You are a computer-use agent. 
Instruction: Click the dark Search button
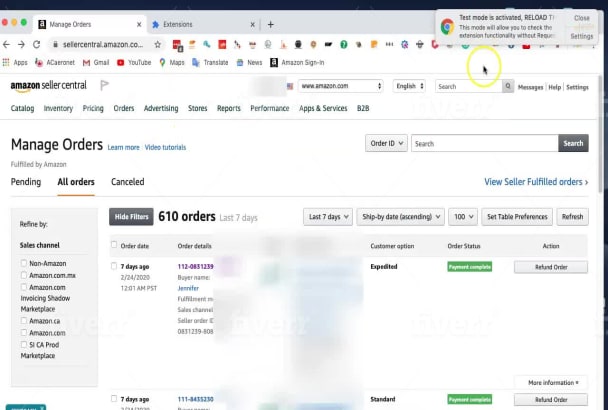point(573,144)
